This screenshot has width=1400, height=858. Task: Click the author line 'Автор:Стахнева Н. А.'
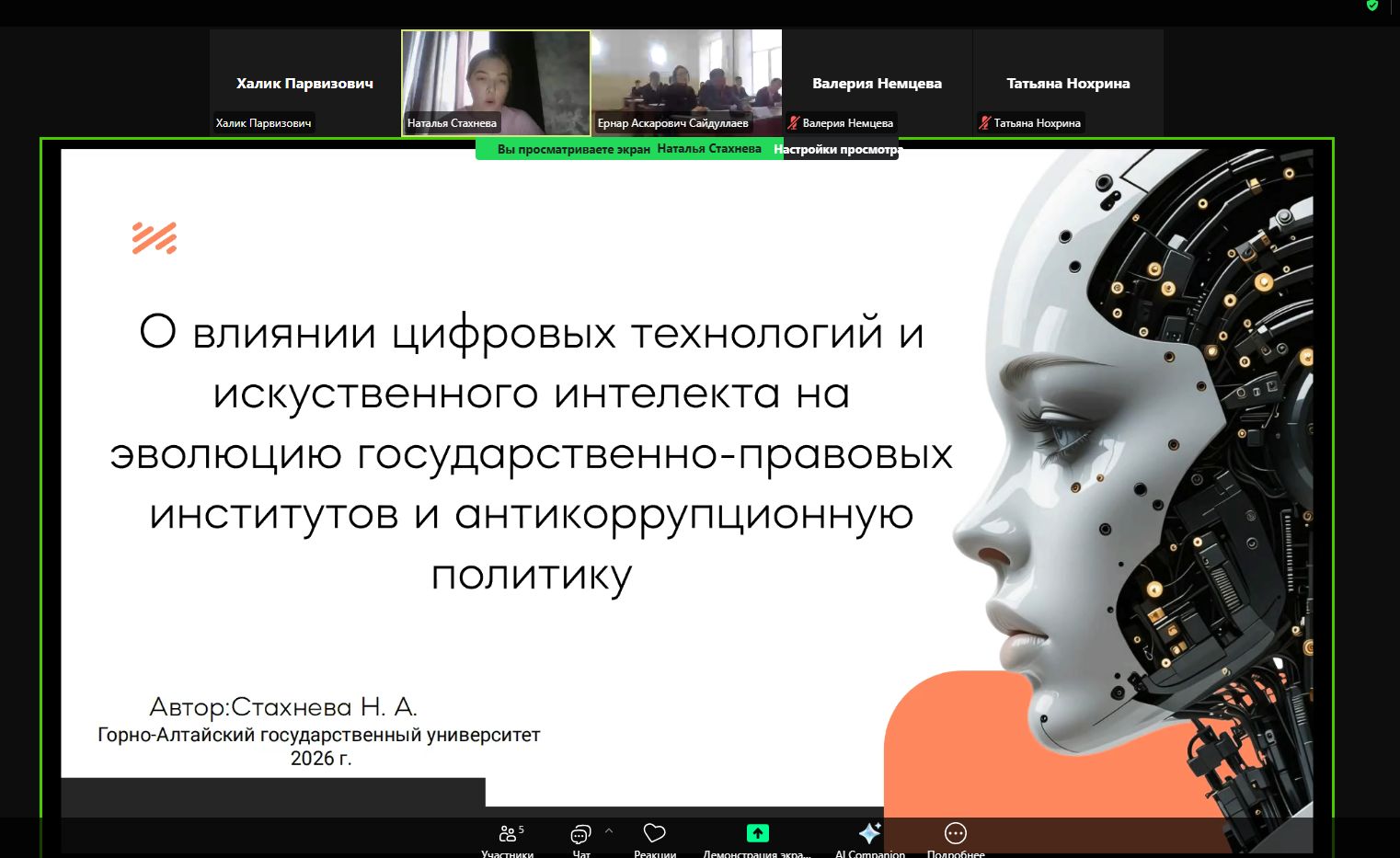tap(283, 707)
